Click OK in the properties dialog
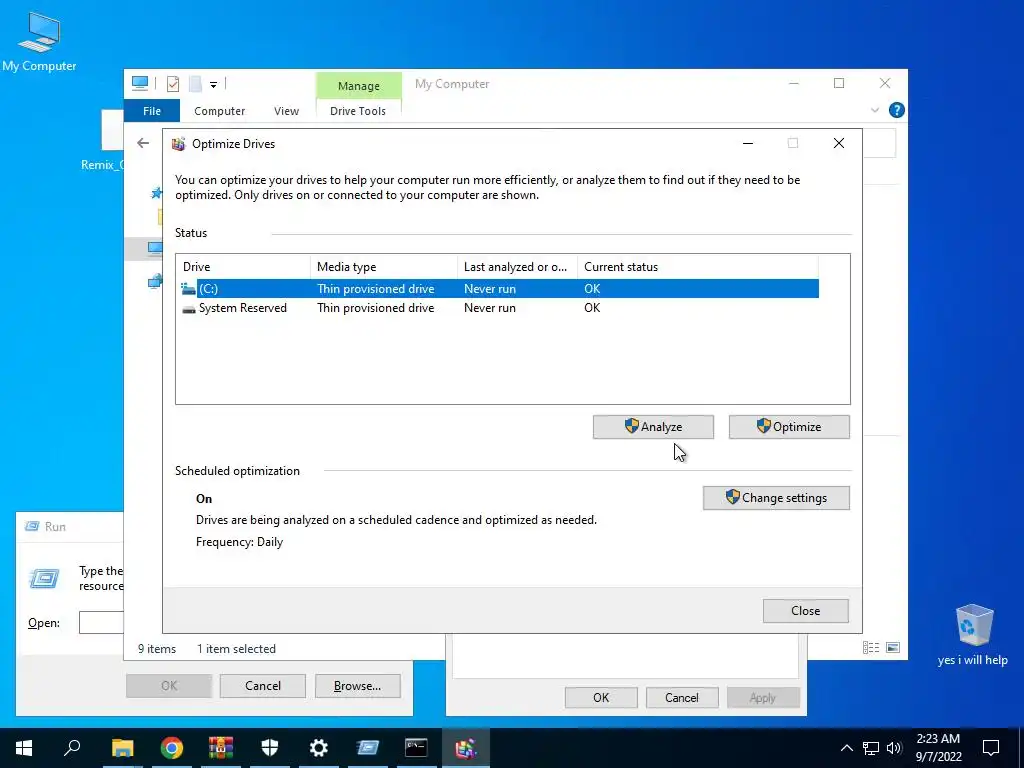This screenshot has width=1024, height=768. click(x=601, y=697)
